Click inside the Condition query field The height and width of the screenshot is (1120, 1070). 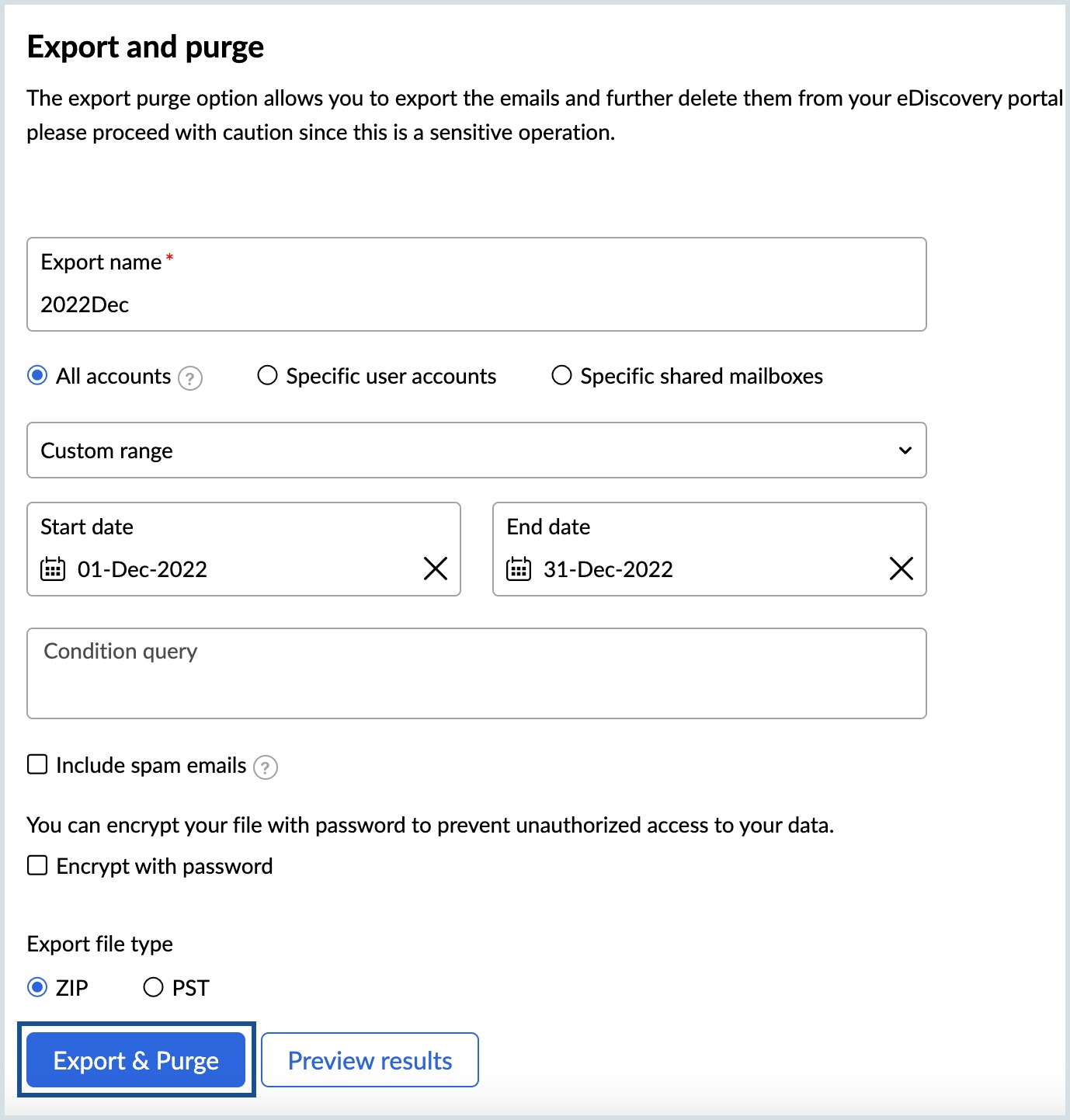coord(476,673)
